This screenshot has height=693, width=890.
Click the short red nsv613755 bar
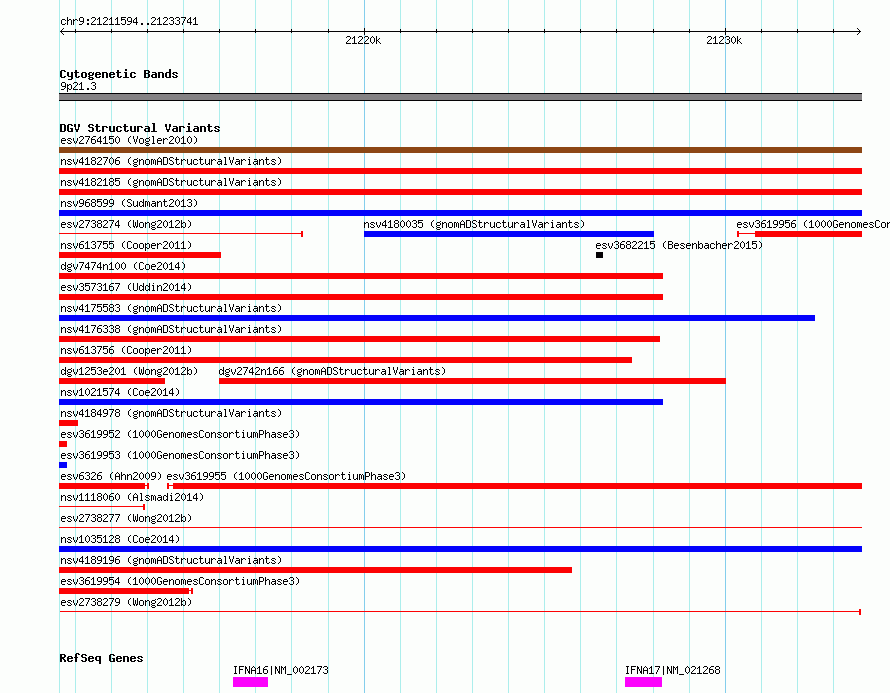[x=140, y=255]
